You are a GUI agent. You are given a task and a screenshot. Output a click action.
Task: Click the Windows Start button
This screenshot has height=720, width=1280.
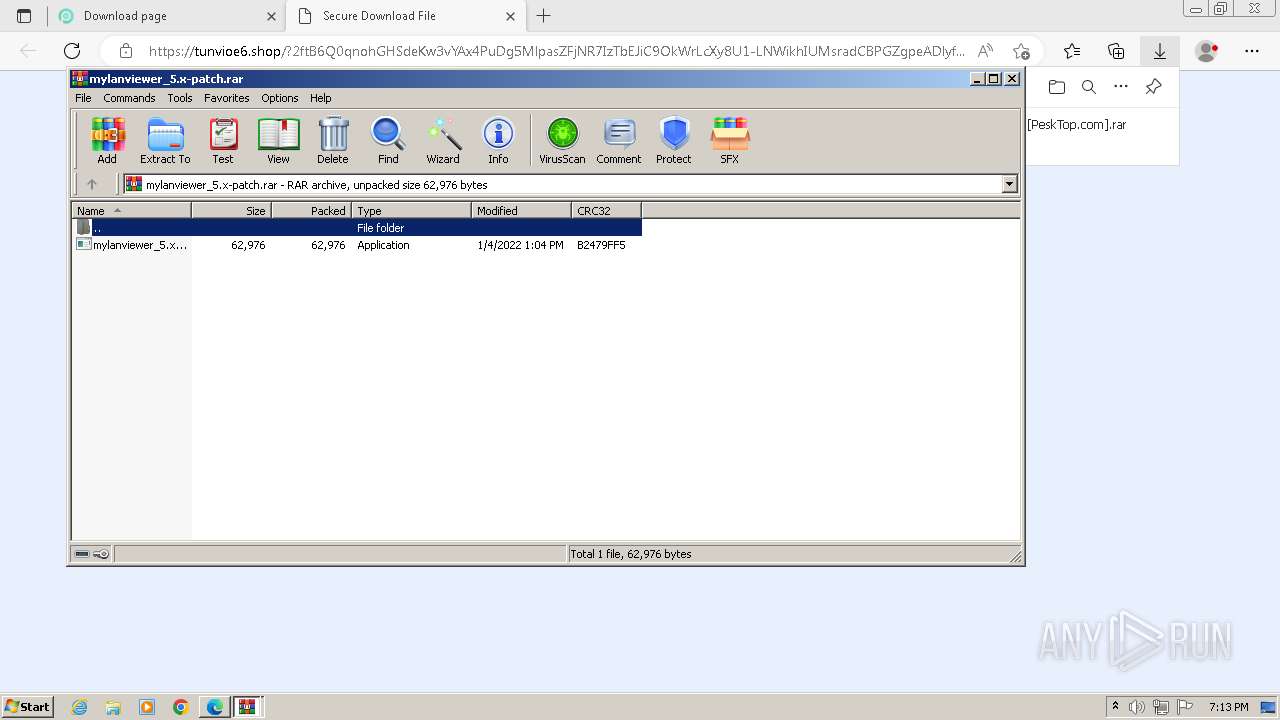pyautogui.click(x=28, y=706)
